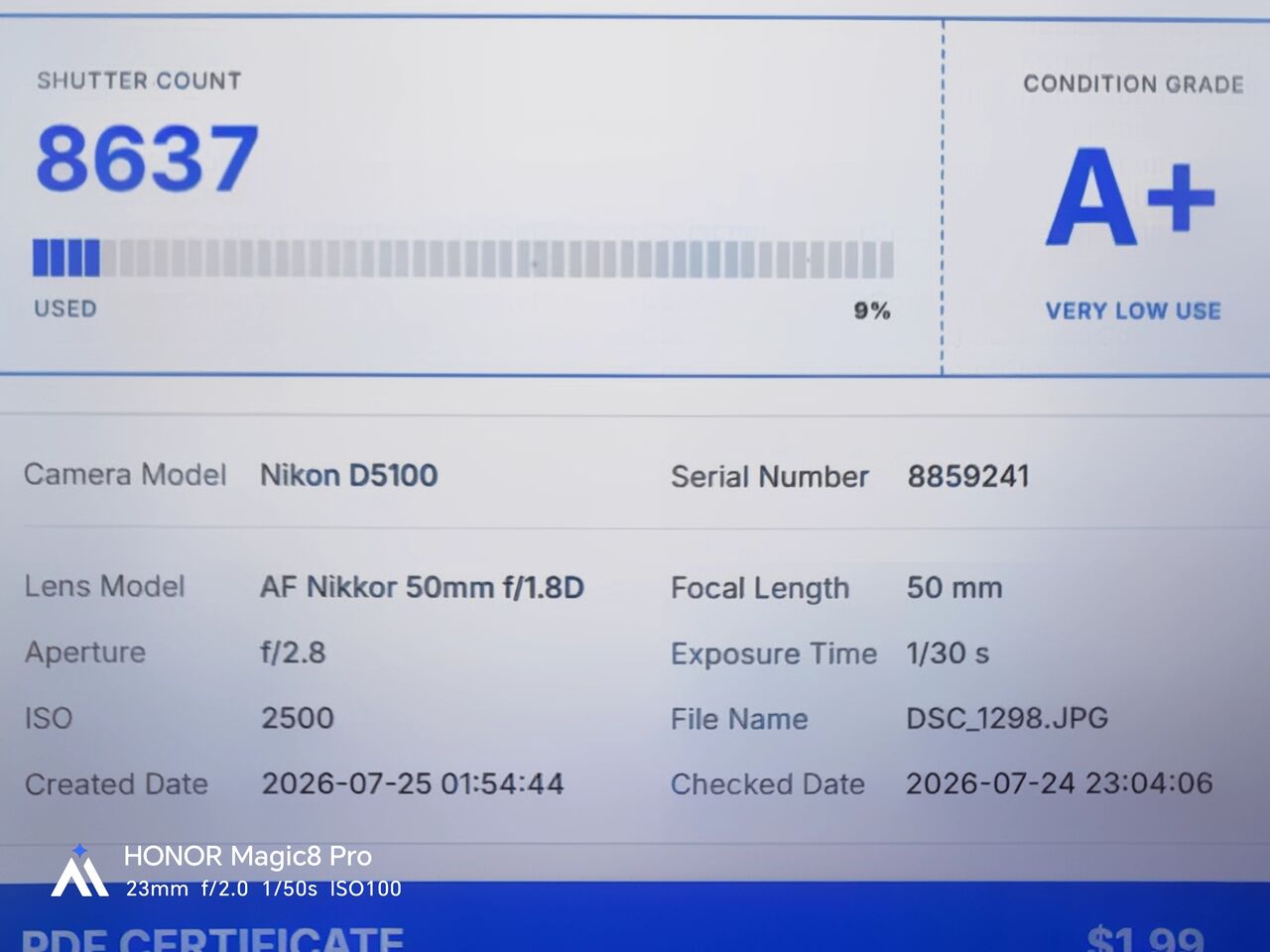Open the PDF Certificate banner
Viewport: 1270px width, 952px height.
(x=635, y=917)
